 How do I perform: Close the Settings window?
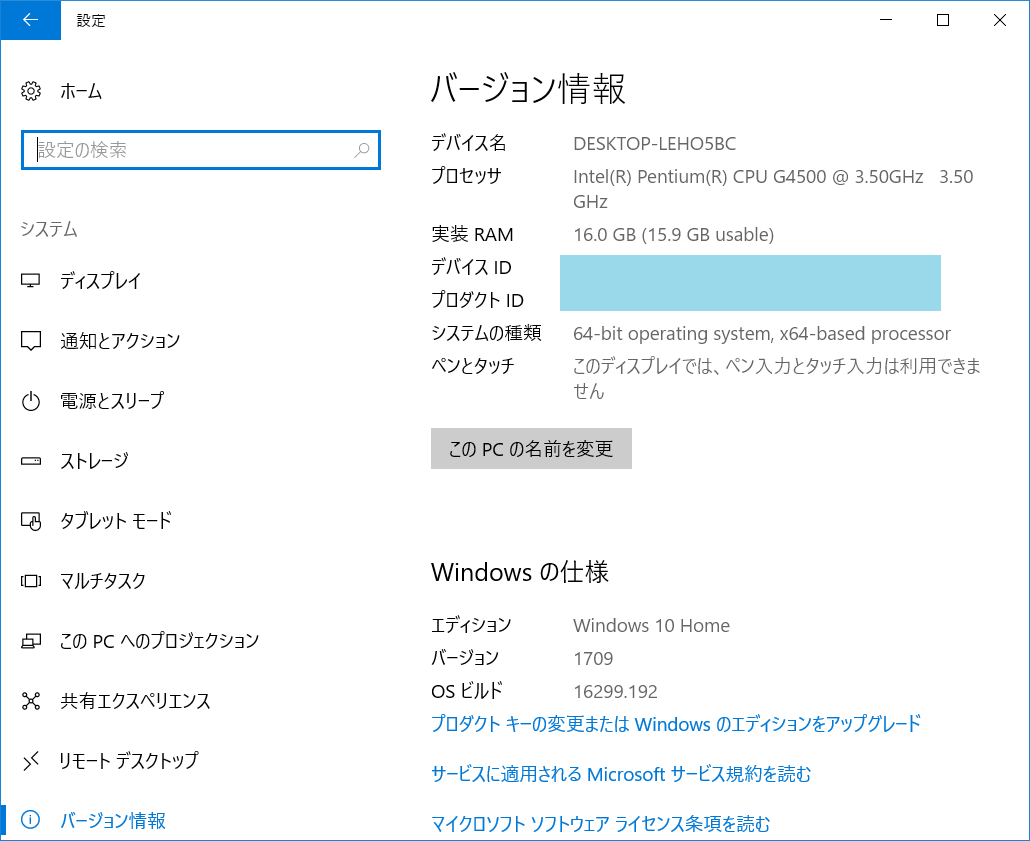(1000, 20)
